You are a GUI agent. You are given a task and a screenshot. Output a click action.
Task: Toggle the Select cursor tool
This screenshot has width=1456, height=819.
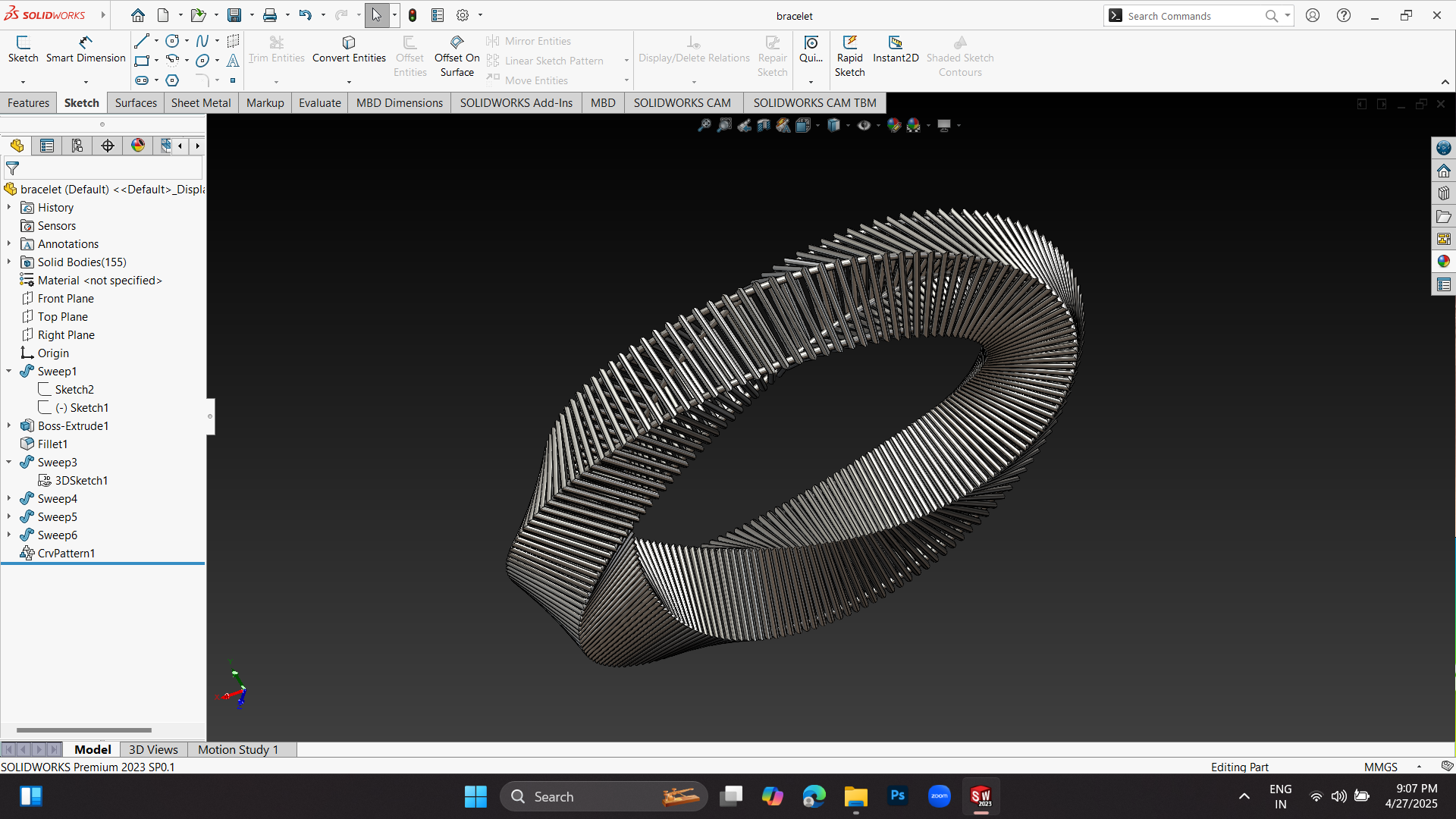(376, 15)
